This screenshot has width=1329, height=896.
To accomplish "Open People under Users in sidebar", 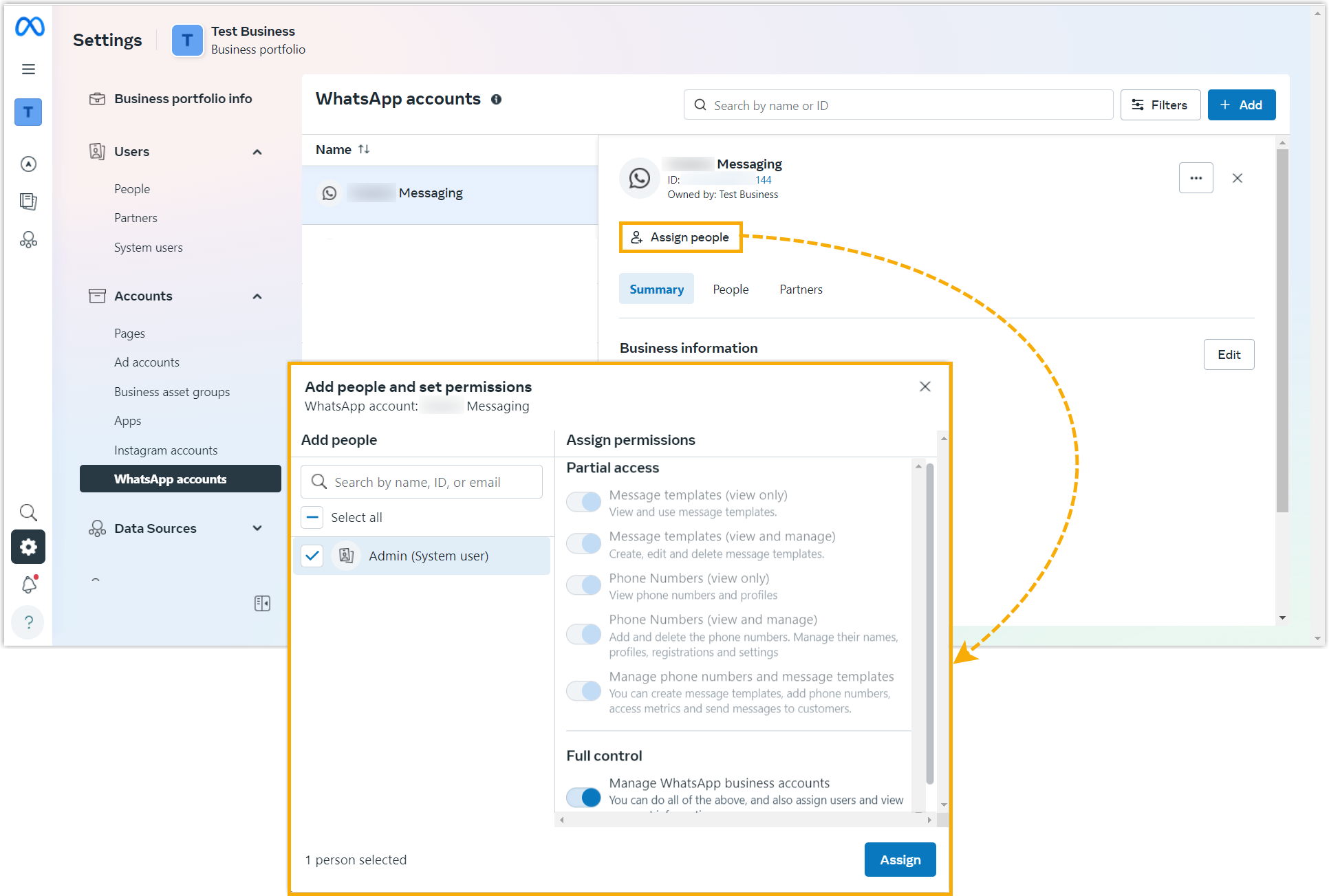I will click(132, 189).
